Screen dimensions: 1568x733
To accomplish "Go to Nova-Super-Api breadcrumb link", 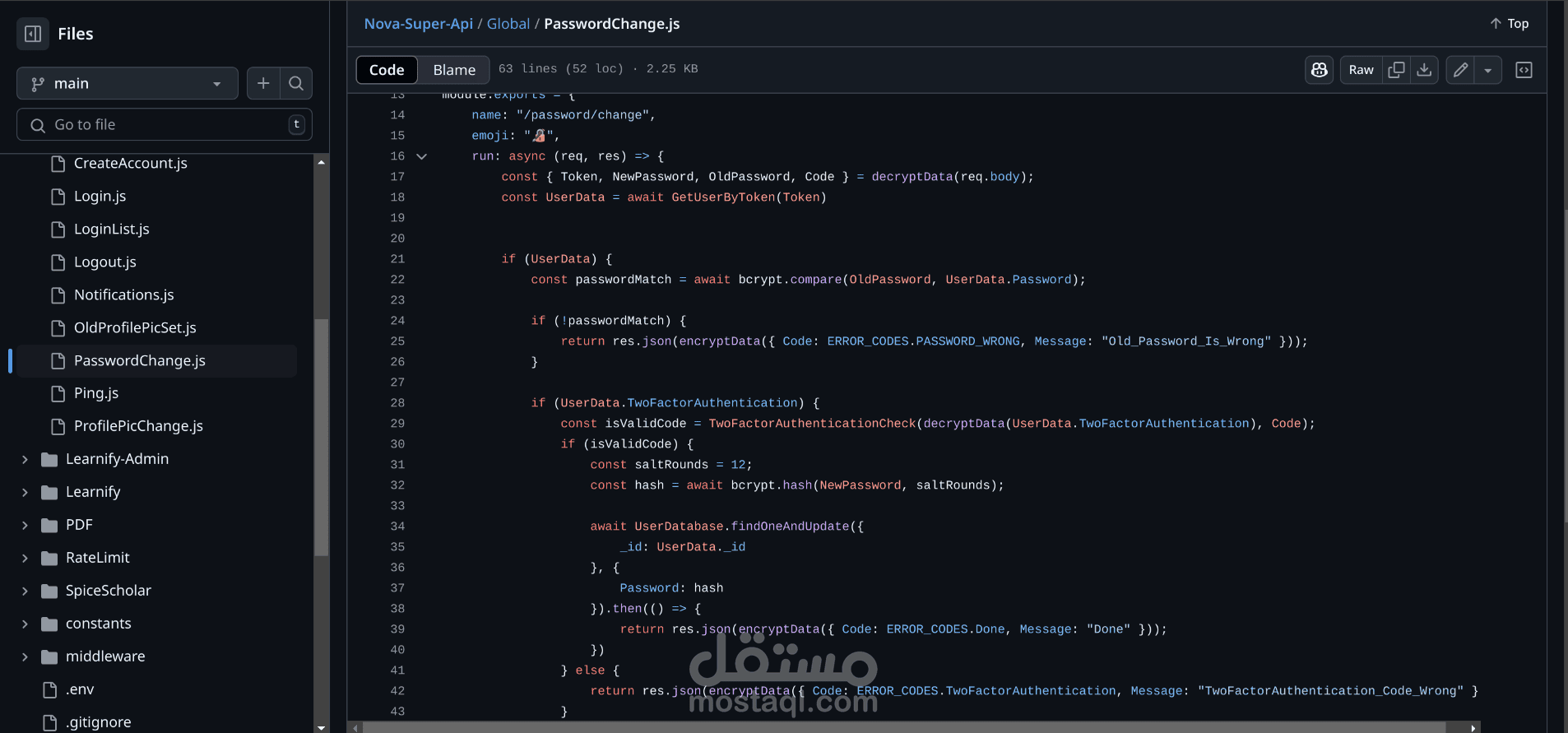I will tap(419, 24).
